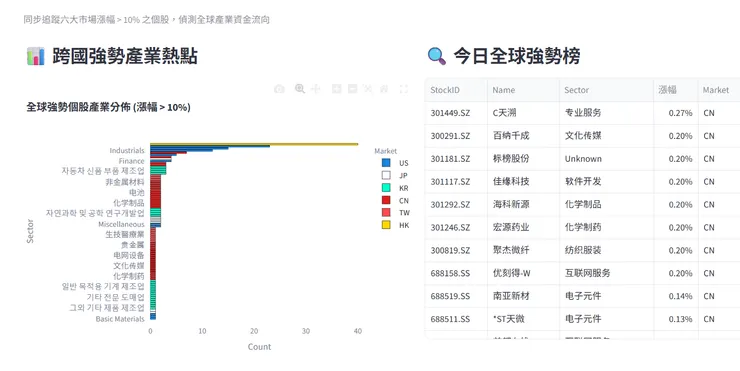
Task: Click the Basic Materials sector axis label
Action: coord(120,319)
